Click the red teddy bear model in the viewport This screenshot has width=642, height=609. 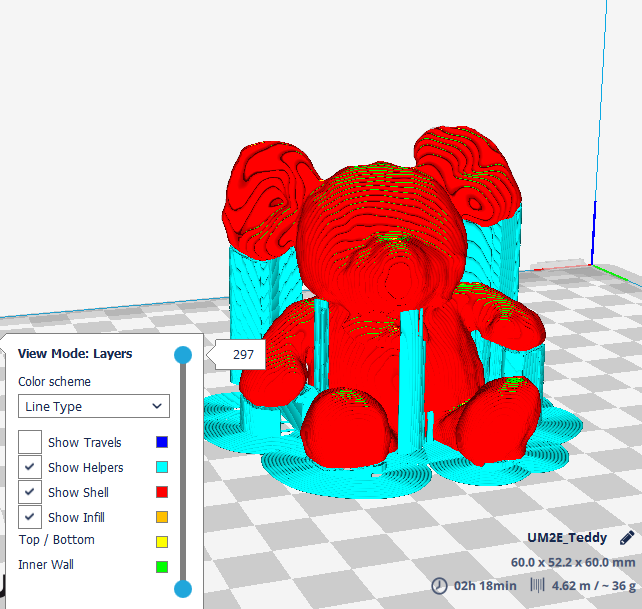[383, 295]
